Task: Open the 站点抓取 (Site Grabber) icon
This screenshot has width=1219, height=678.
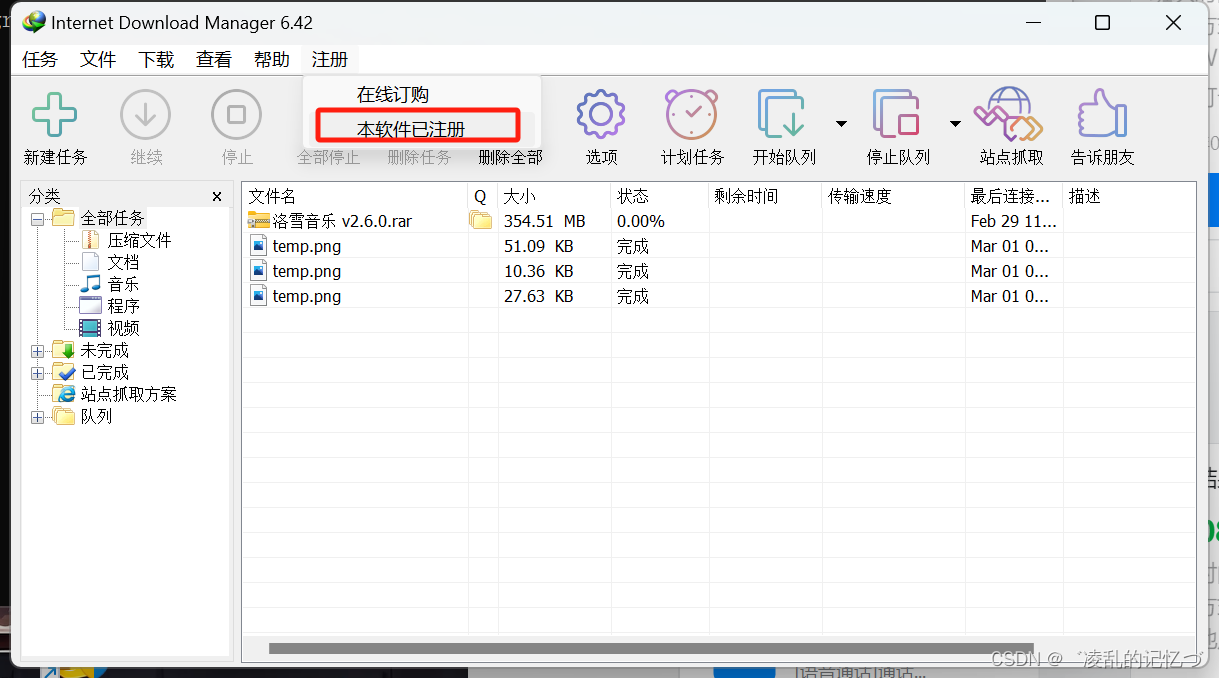Action: 1009,118
